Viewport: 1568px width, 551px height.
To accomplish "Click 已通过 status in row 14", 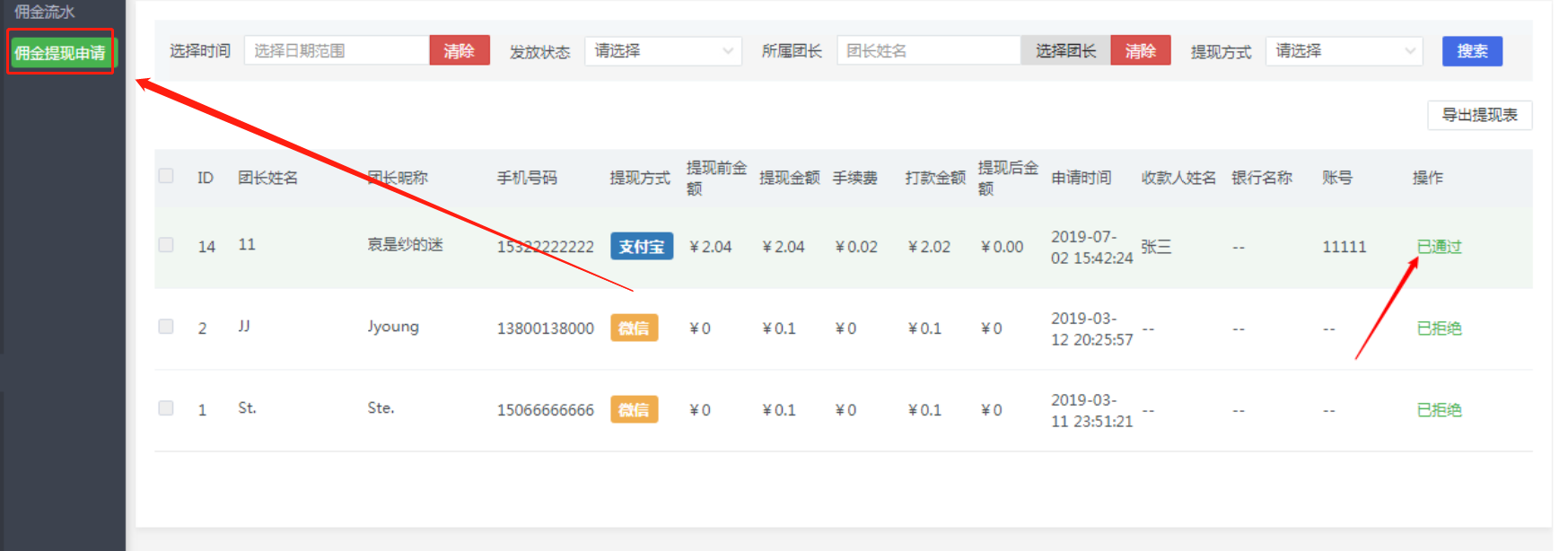I will (x=1439, y=247).
